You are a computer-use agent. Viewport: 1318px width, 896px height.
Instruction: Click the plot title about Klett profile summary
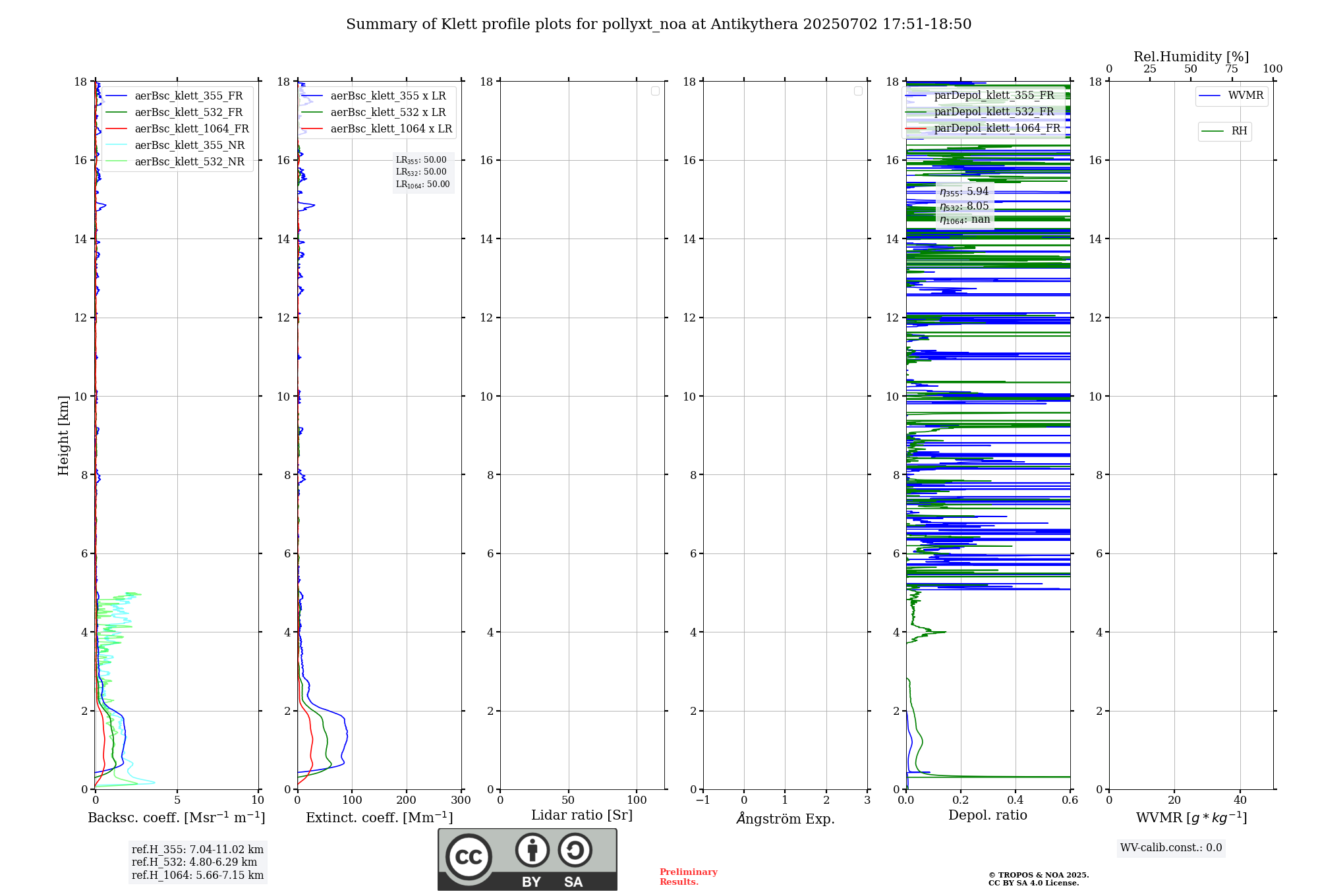[x=658, y=24]
